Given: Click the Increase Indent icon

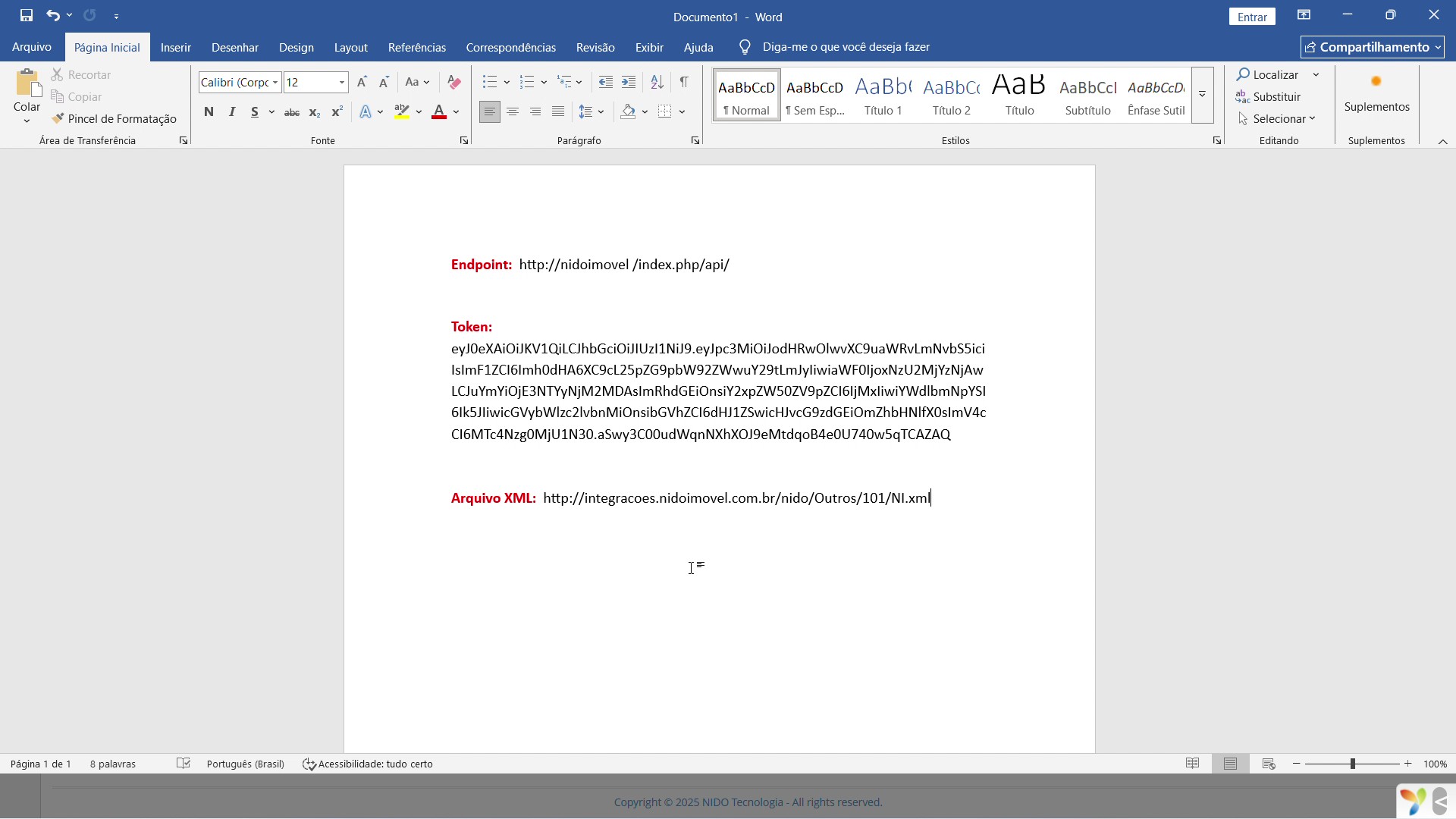Looking at the screenshot, I should click(629, 82).
